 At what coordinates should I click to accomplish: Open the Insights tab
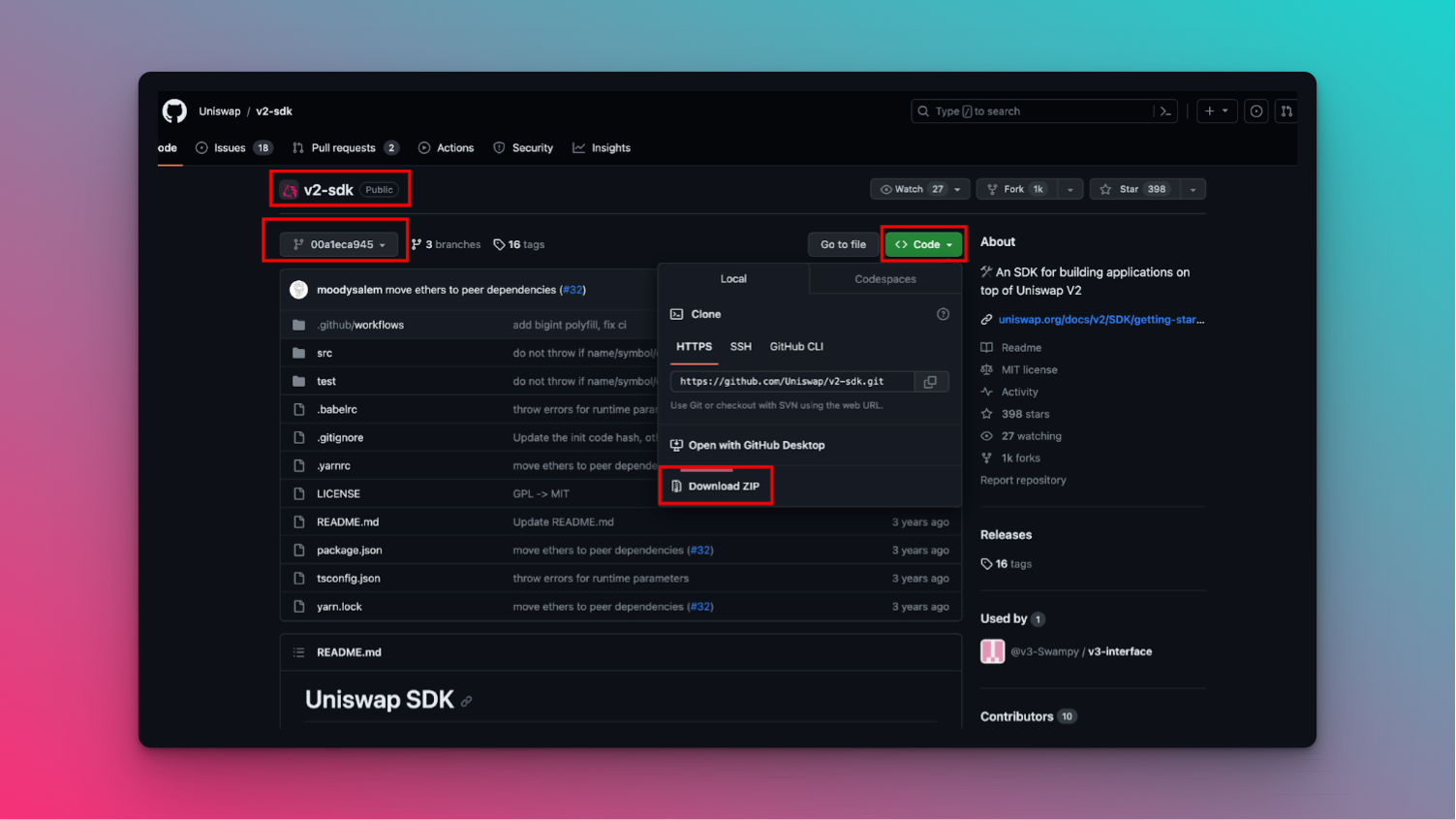(x=602, y=148)
